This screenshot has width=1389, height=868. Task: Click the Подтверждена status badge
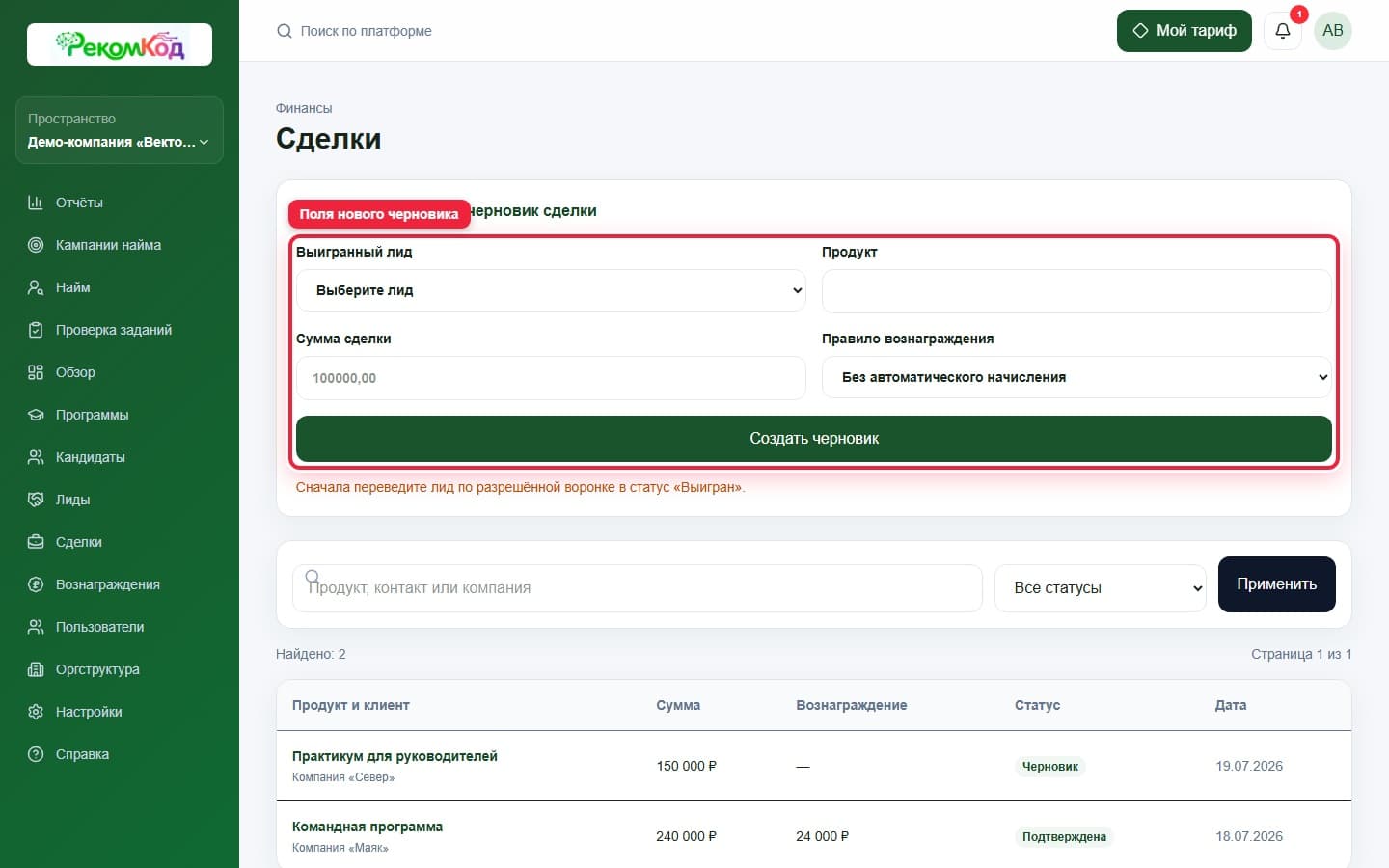[x=1064, y=837]
